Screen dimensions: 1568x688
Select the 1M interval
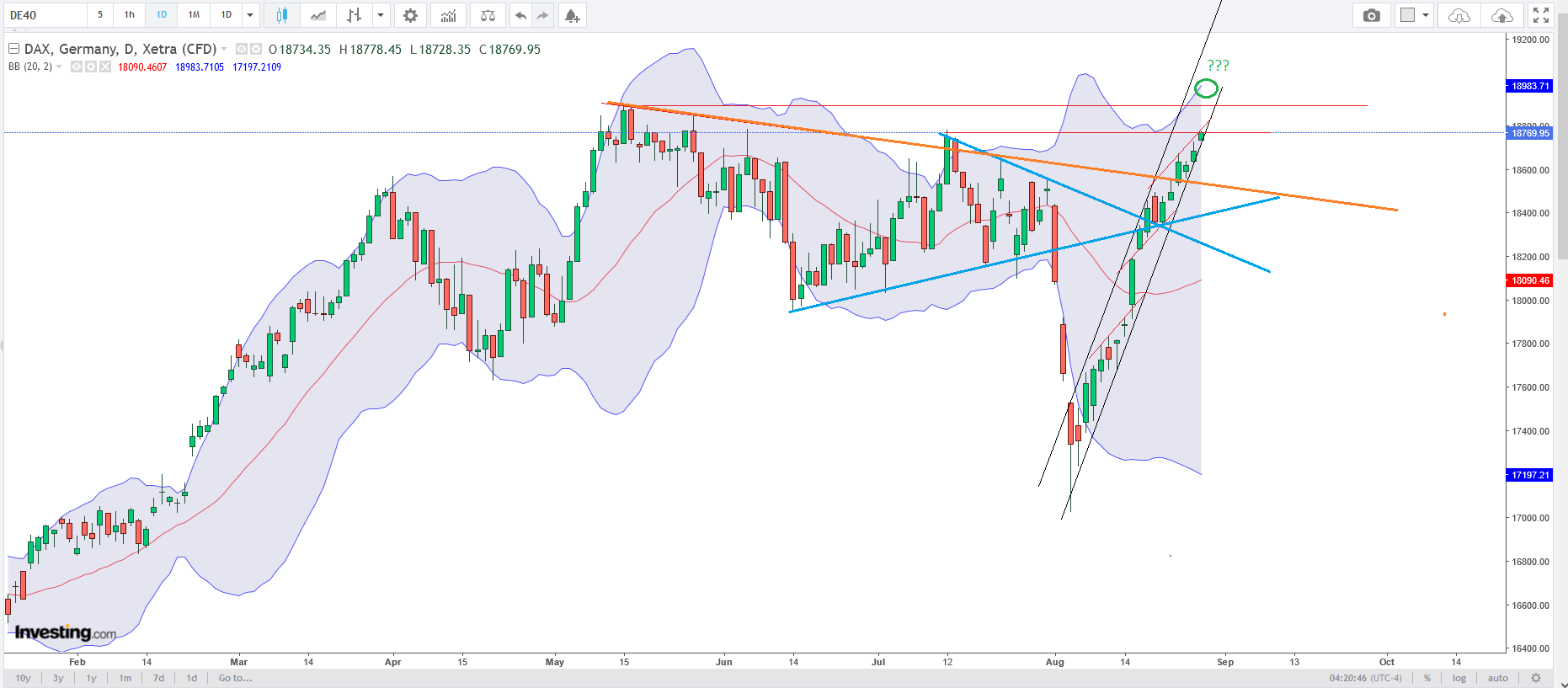coord(194,15)
